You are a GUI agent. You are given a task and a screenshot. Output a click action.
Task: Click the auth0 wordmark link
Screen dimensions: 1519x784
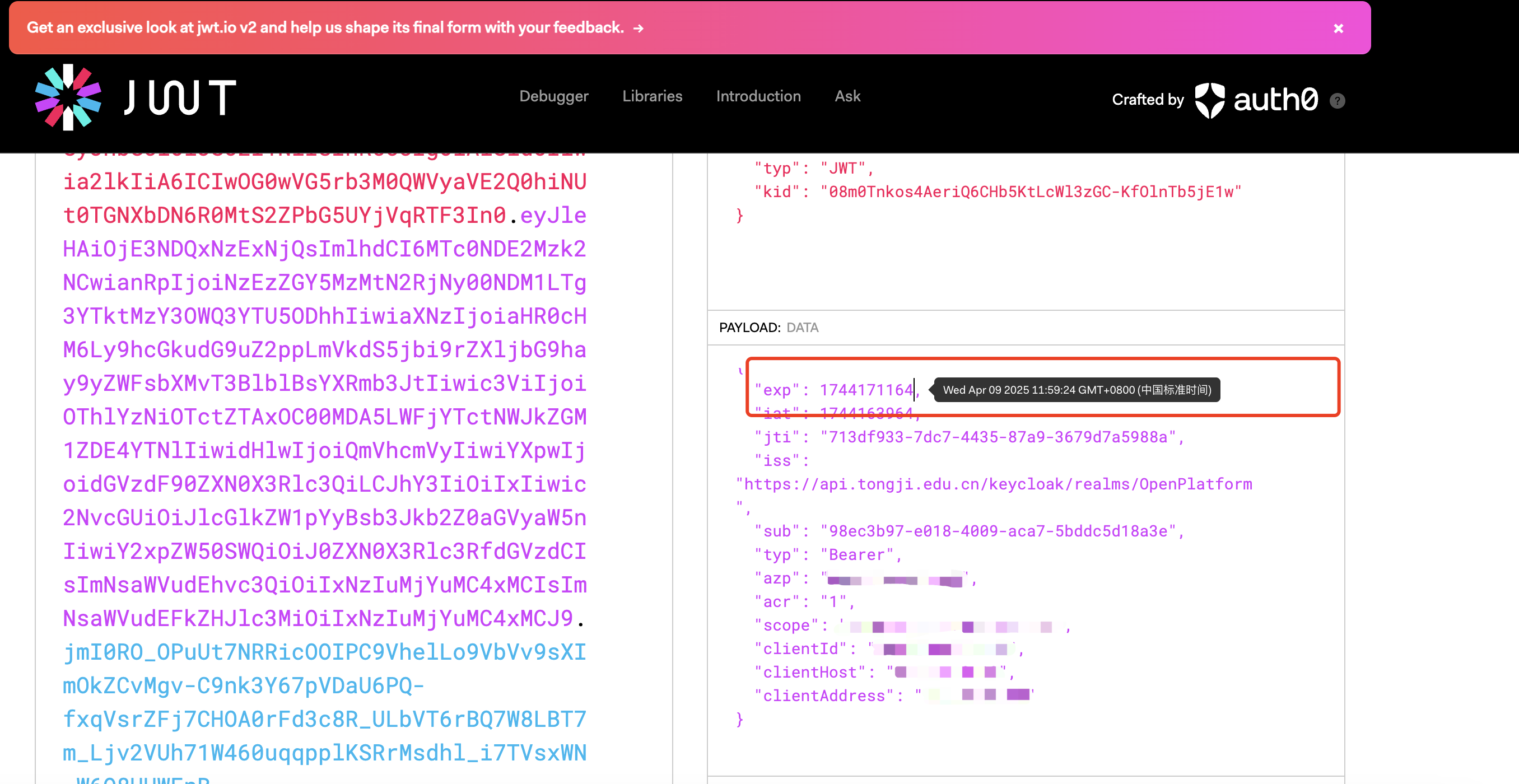(x=1275, y=100)
